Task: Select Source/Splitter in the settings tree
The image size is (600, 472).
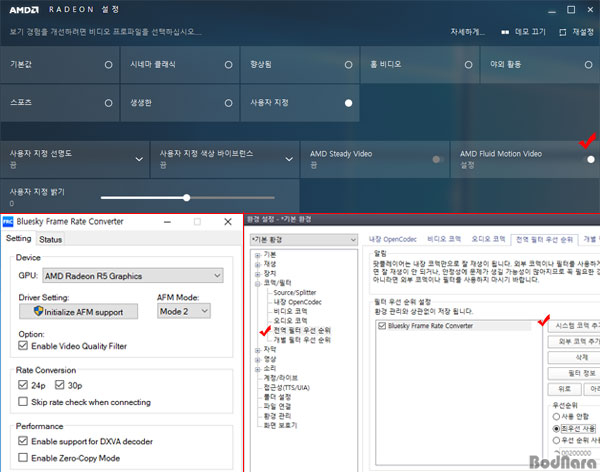Action: coord(295,292)
